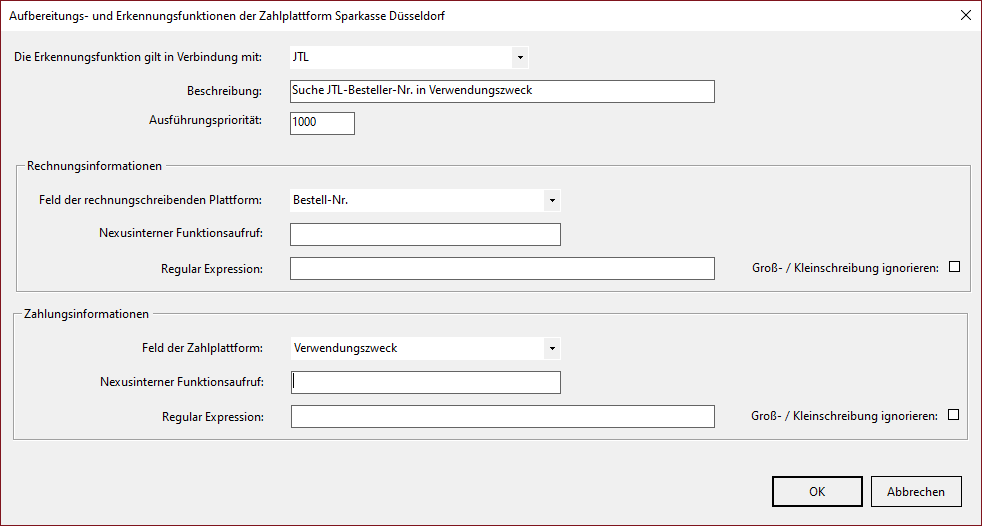Expand the Bestell-Nr. field dropdown
This screenshot has height=526, width=982.
[x=425, y=200]
